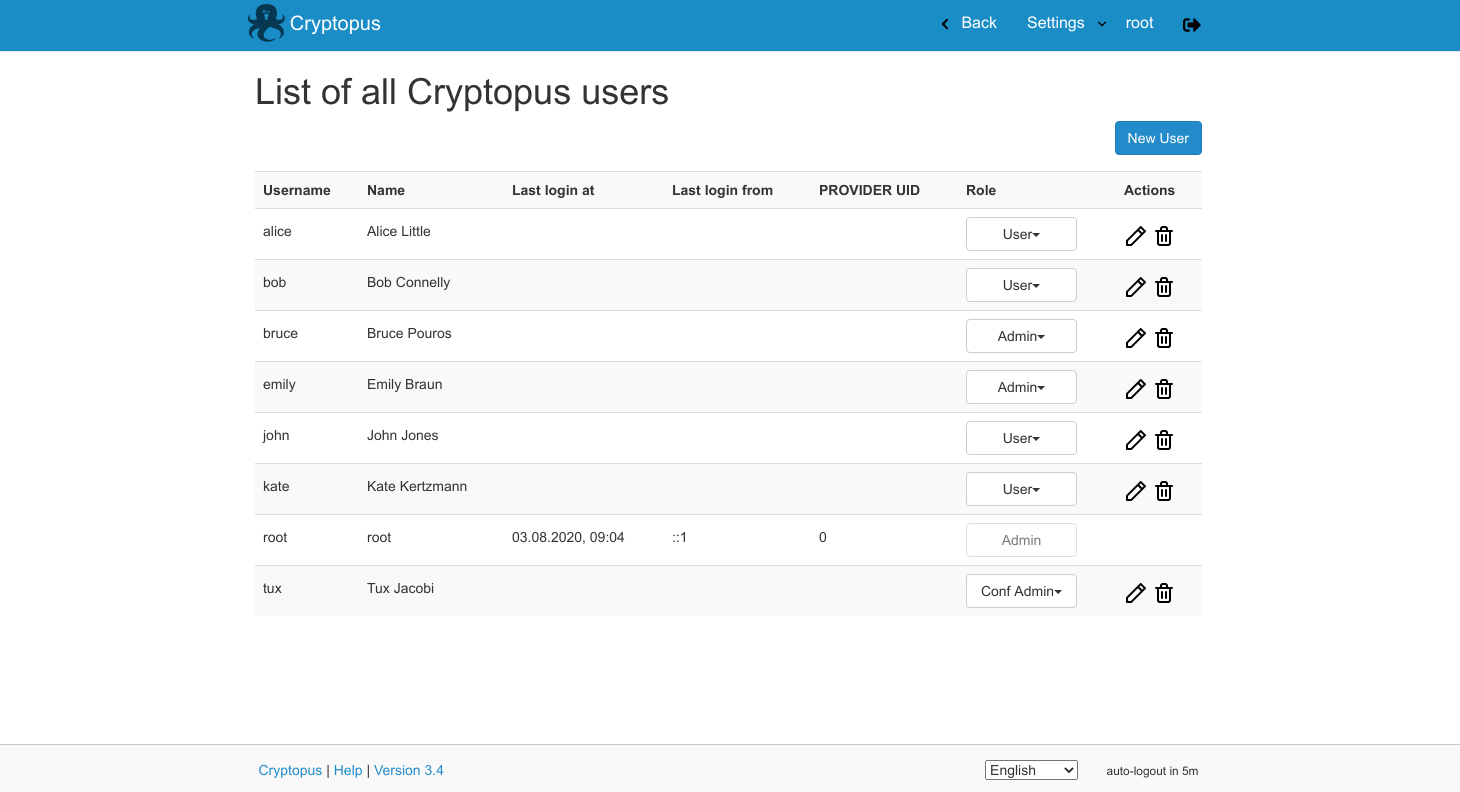
Task: Edit user tux with pencil icon
Action: click(x=1135, y=593)
